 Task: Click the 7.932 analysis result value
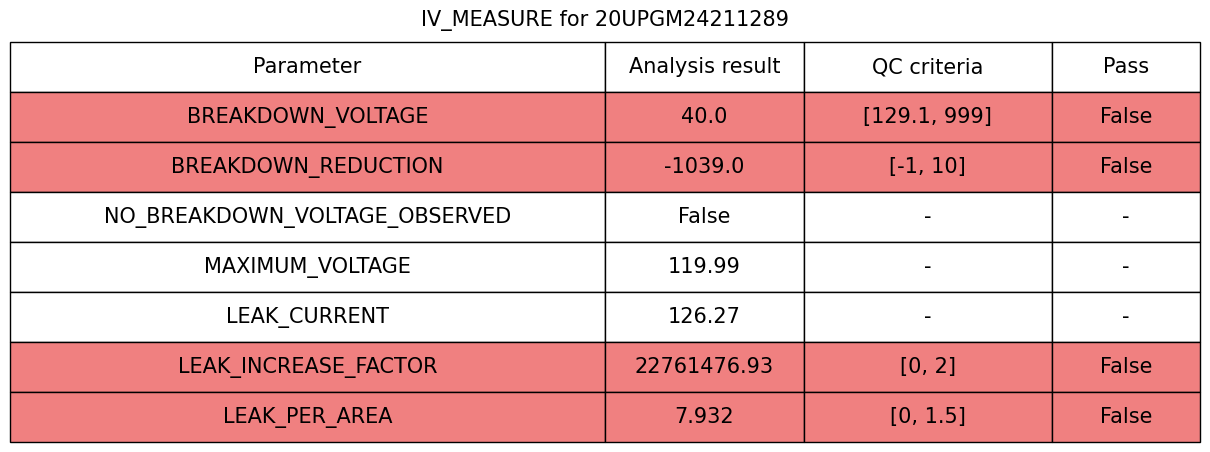[x=704, y=417]
